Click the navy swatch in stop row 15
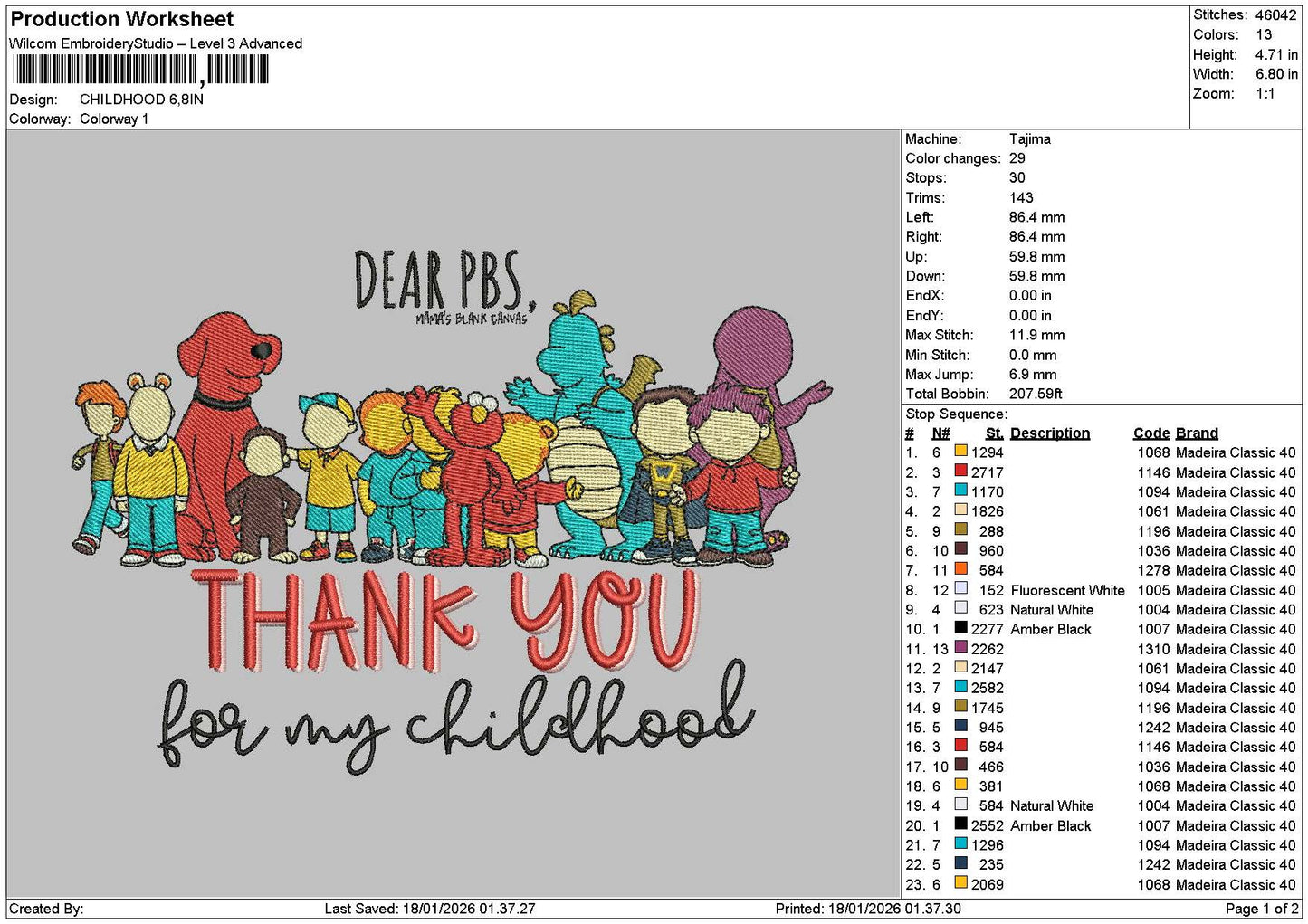The image size is (1308, 924). (x=960, y=727)
